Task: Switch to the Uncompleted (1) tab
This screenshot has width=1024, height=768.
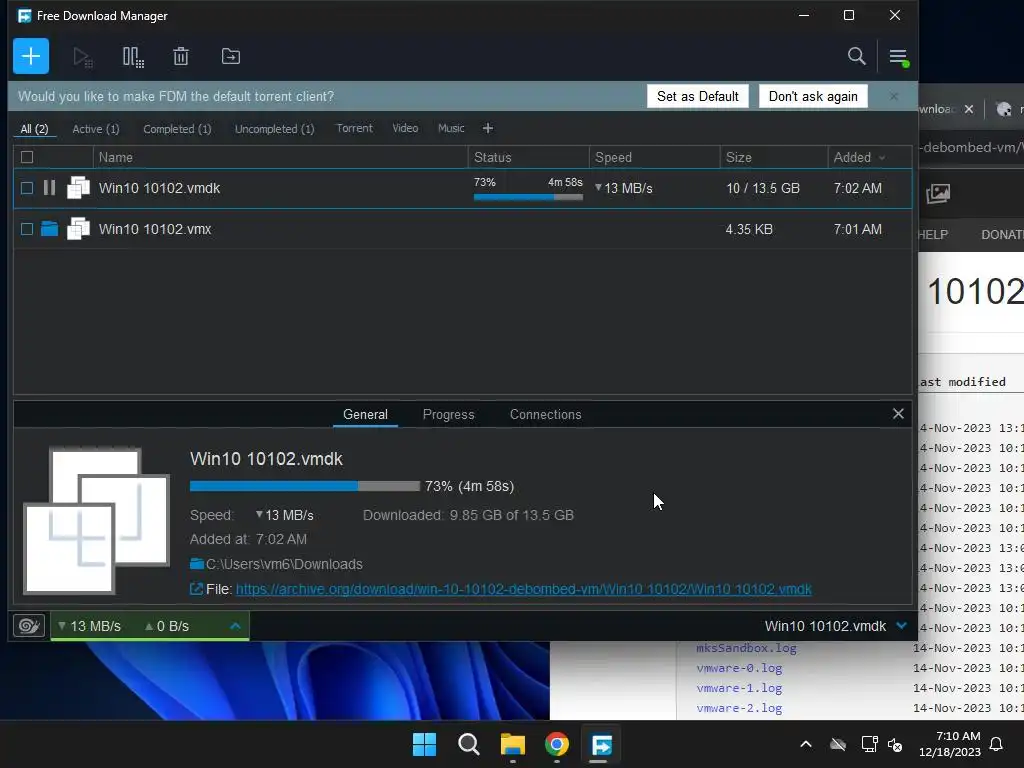Action: (275, 129)
